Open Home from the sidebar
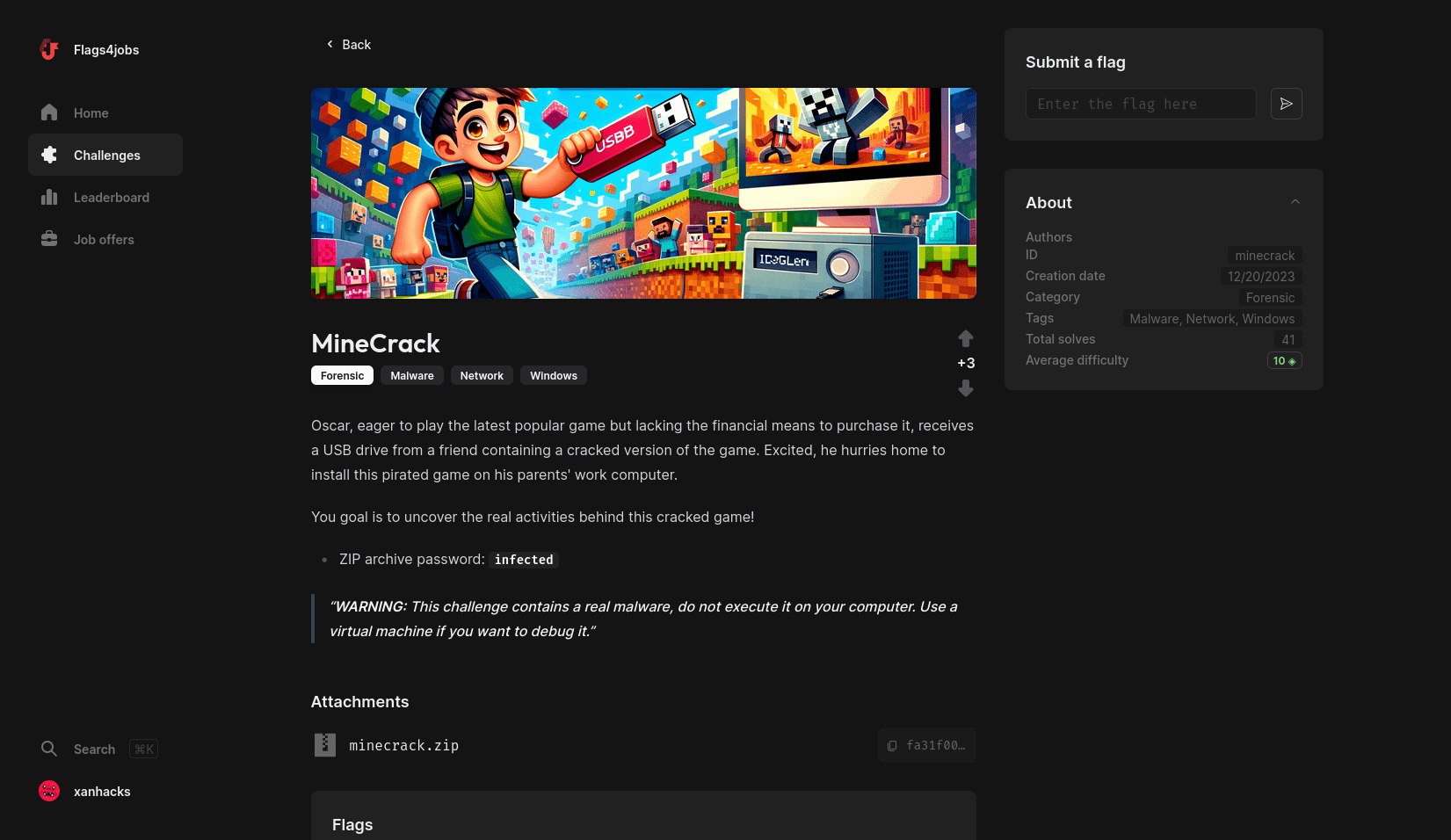Viewport: 1451px width, 840px height. [105, 112]
